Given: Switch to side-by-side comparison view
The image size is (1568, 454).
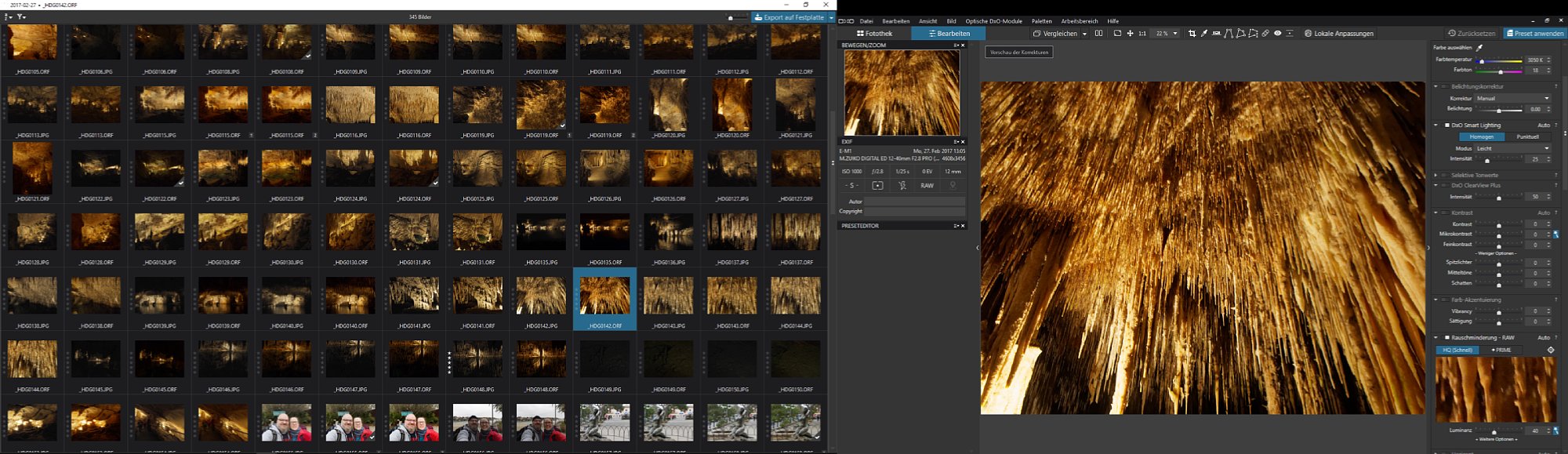Looking at the screenshot, I should (x=1098, y=34).
